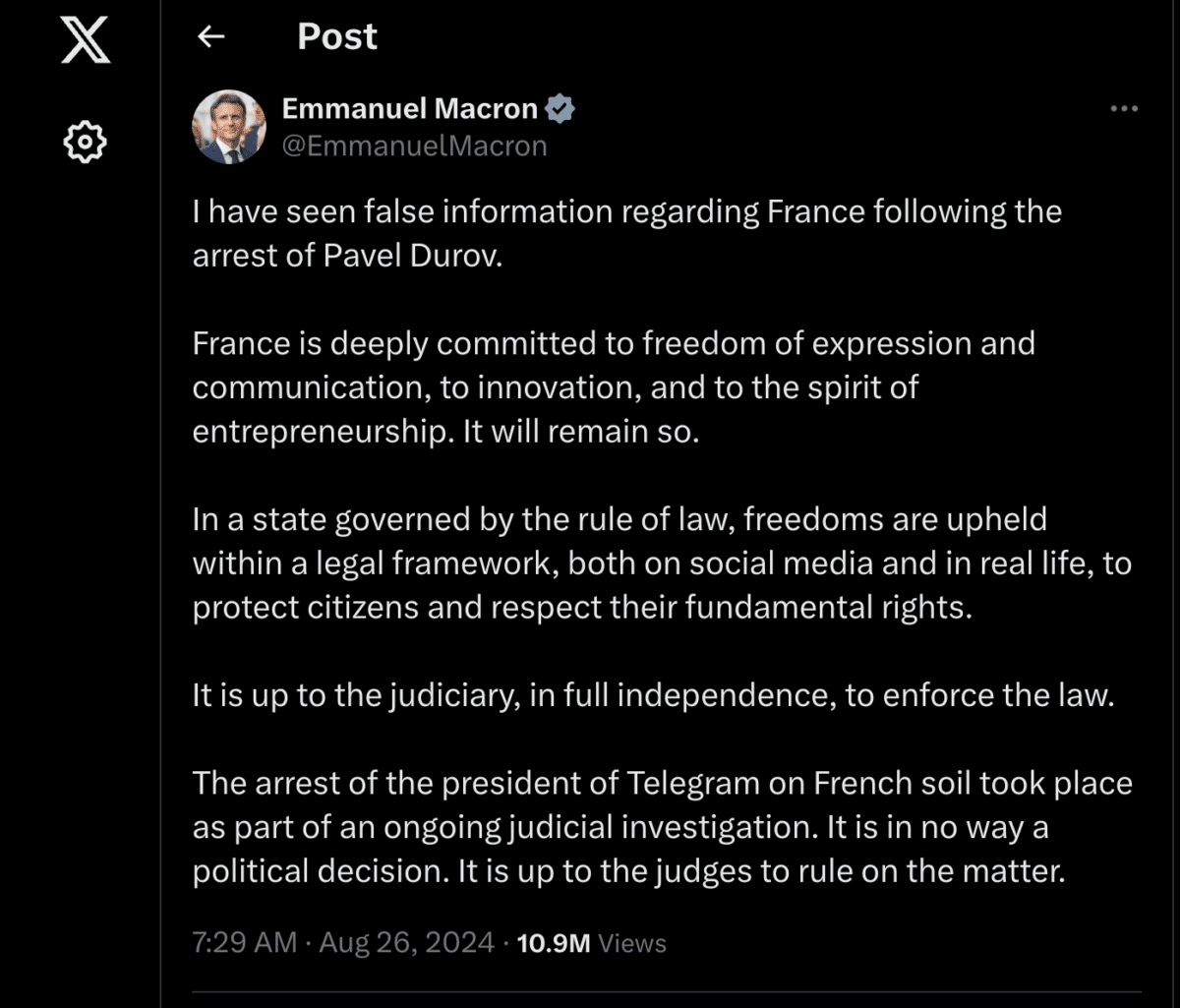Click the blue verified badge
Image resolution: width=1180 pixels, height=1008 pixels.
[560, 108]
